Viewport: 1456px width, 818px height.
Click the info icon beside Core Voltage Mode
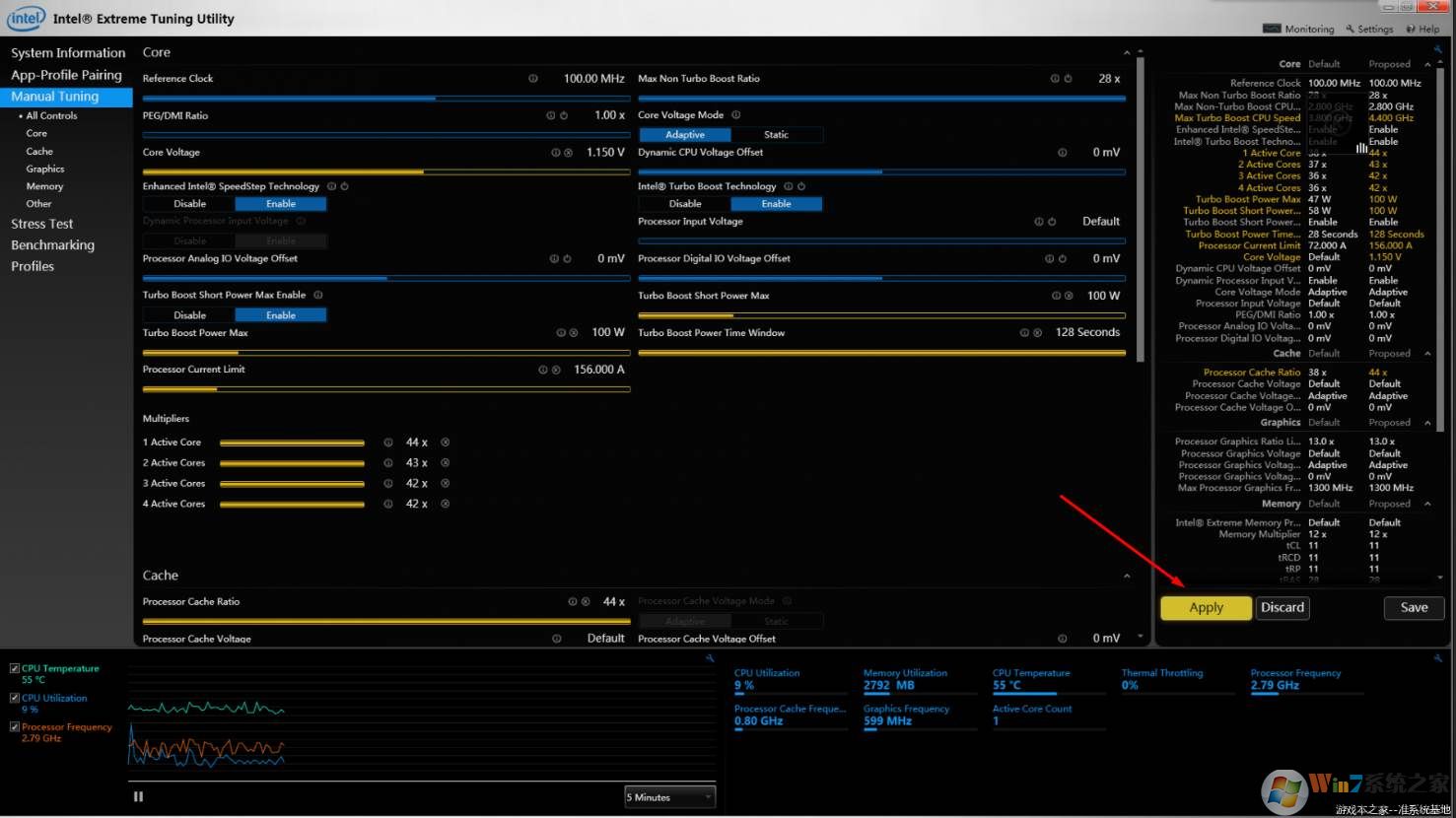[736, 115]
